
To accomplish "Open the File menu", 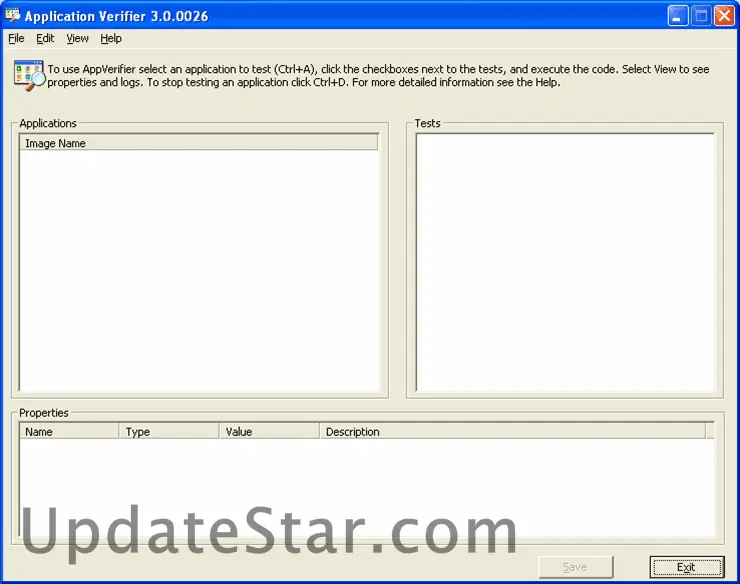I will tap(16, 38).
